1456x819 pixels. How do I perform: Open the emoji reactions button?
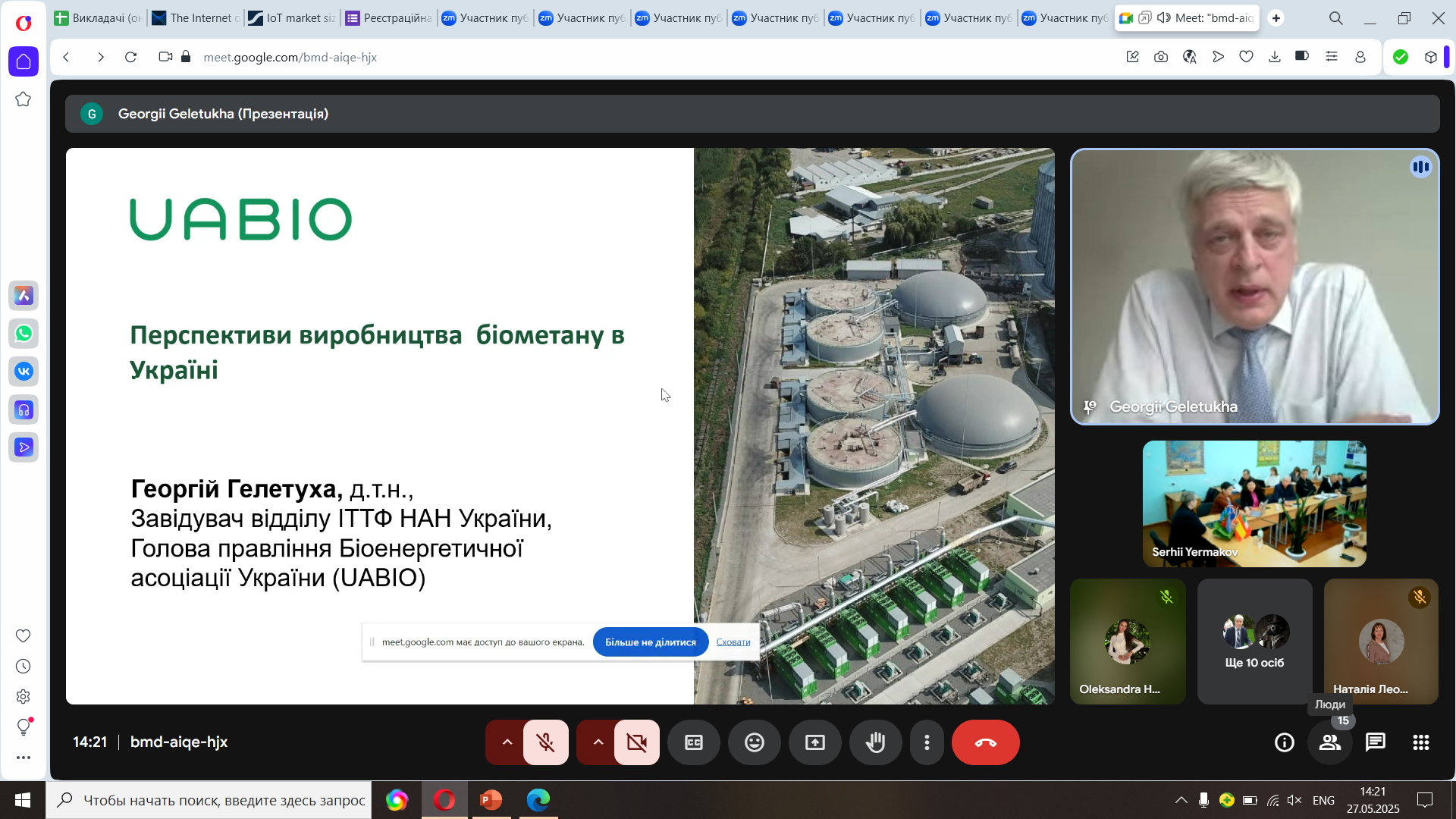click(754, 742)
